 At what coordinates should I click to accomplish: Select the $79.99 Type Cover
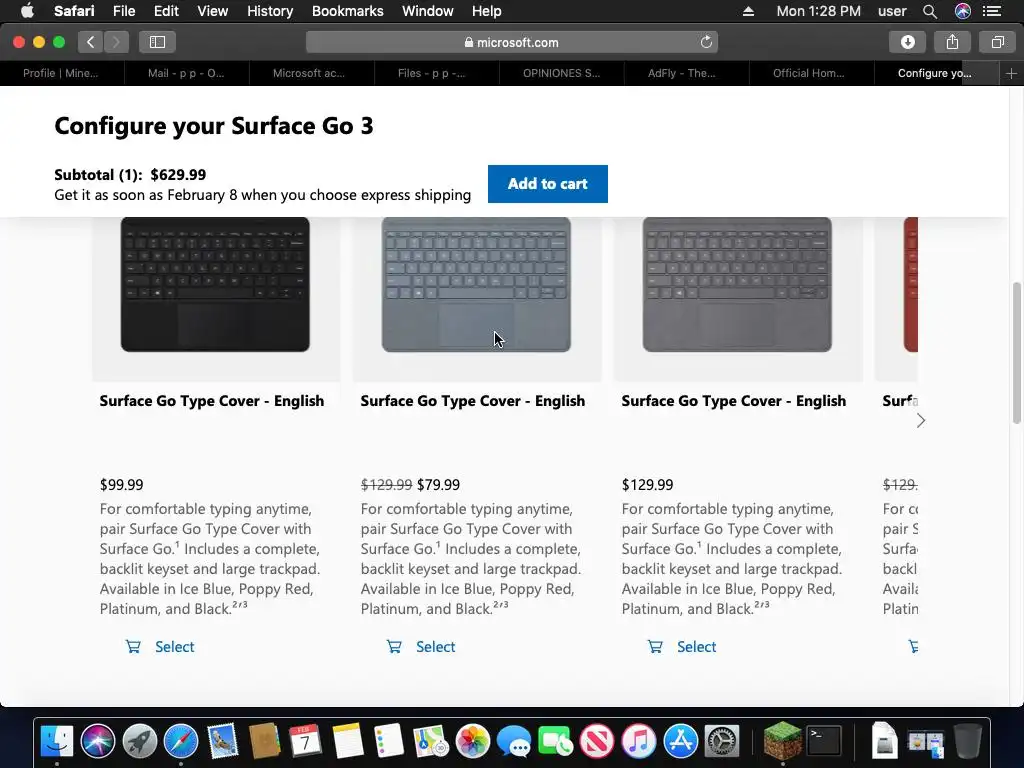(436, 647)
